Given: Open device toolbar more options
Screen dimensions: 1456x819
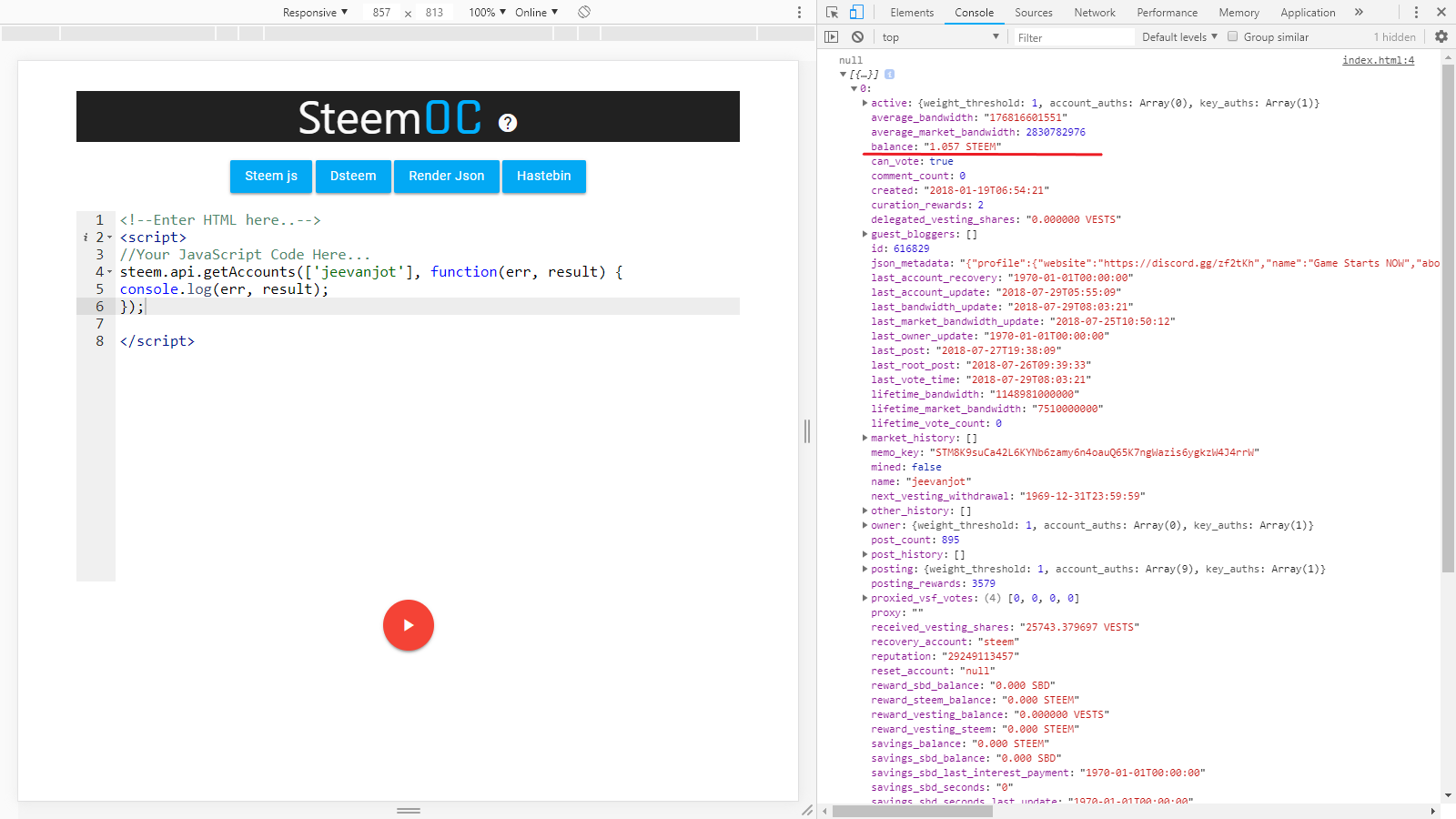Looking at the screenshot, I should tap(800, 12).
